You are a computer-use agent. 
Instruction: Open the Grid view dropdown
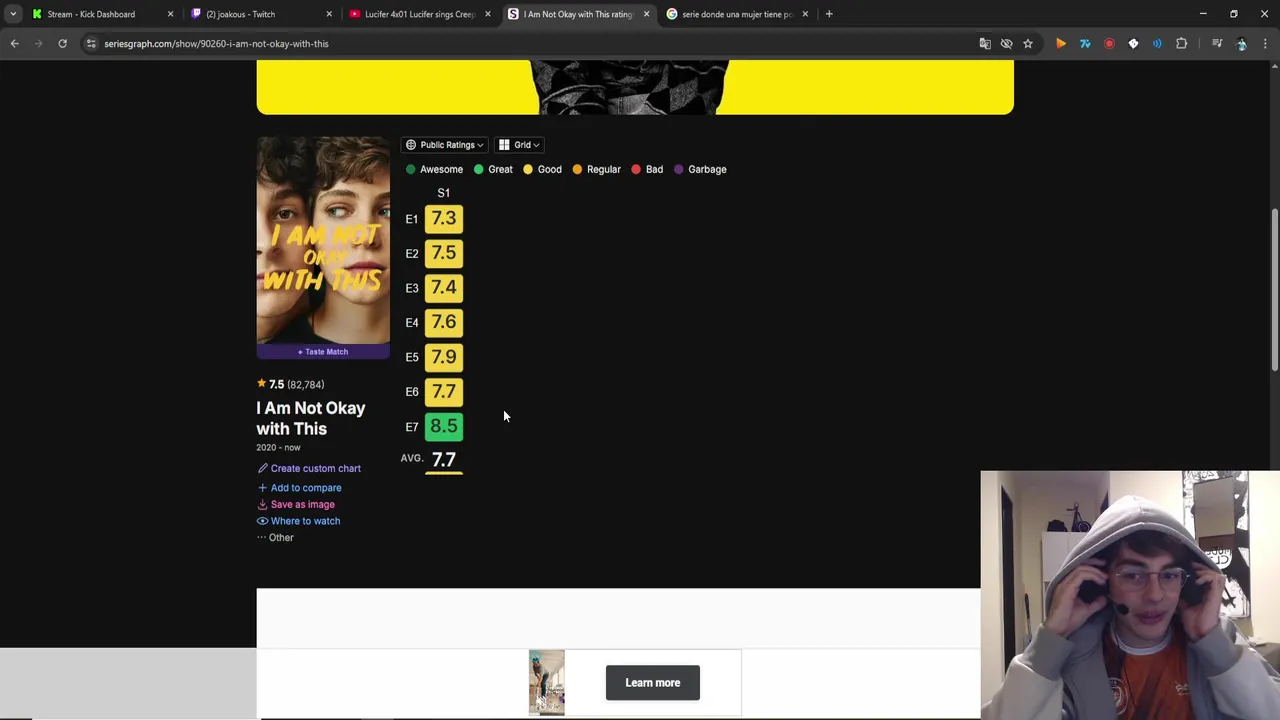[519, 145]
